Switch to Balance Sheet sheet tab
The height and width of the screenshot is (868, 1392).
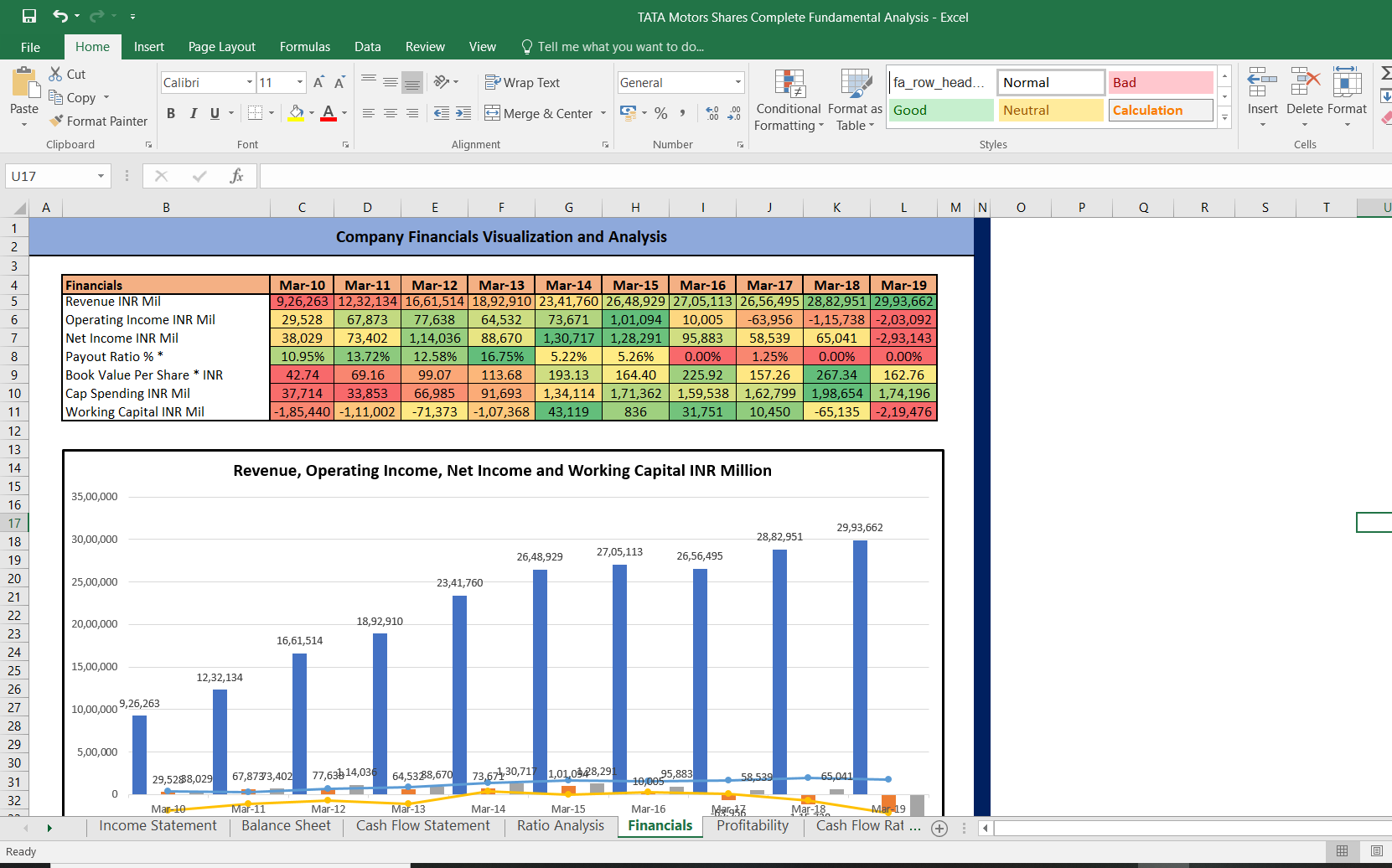coord(286,826)
